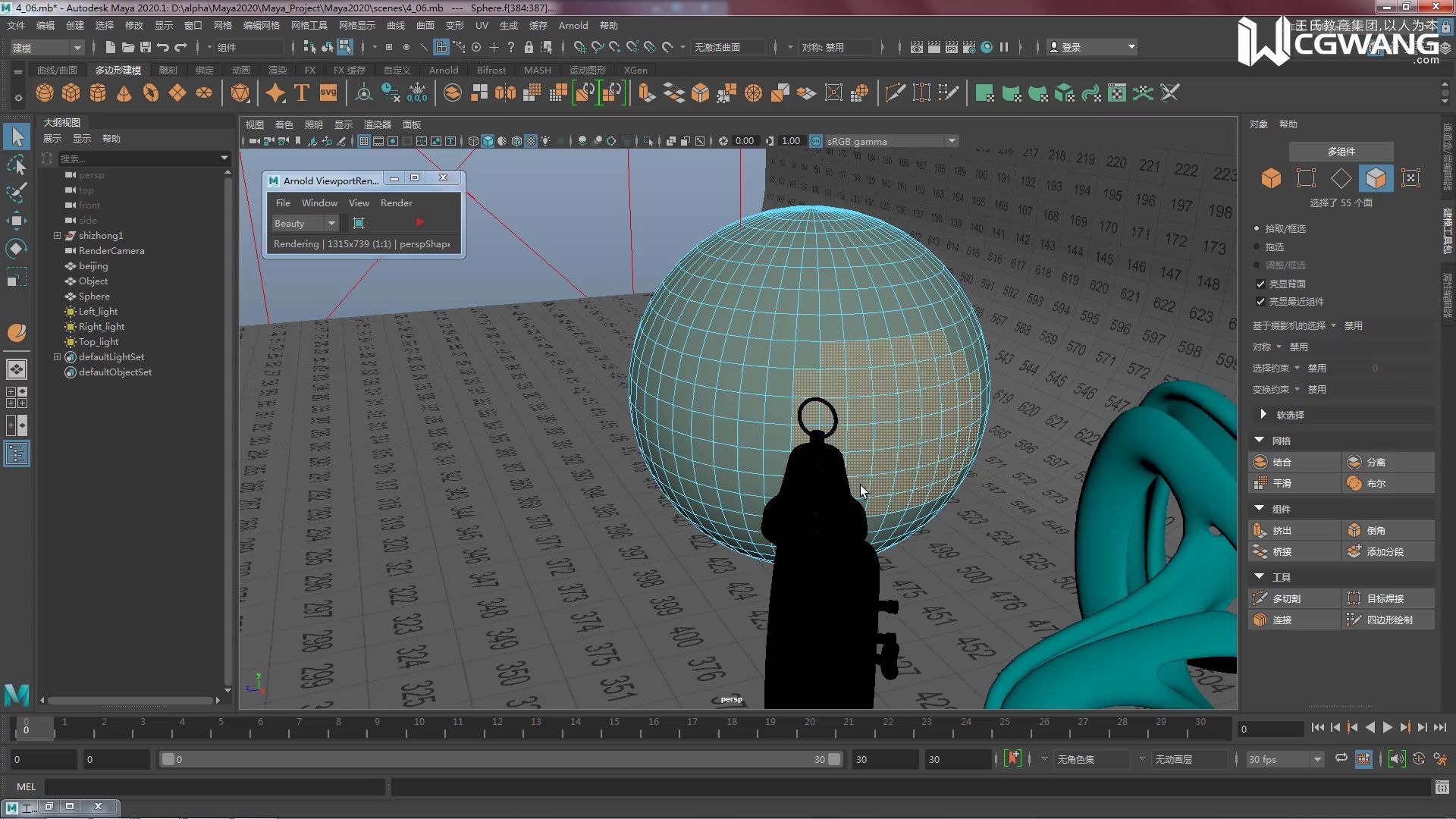Start Arnold render with red play button
The image size is (1456, 819).
point(419,223)
